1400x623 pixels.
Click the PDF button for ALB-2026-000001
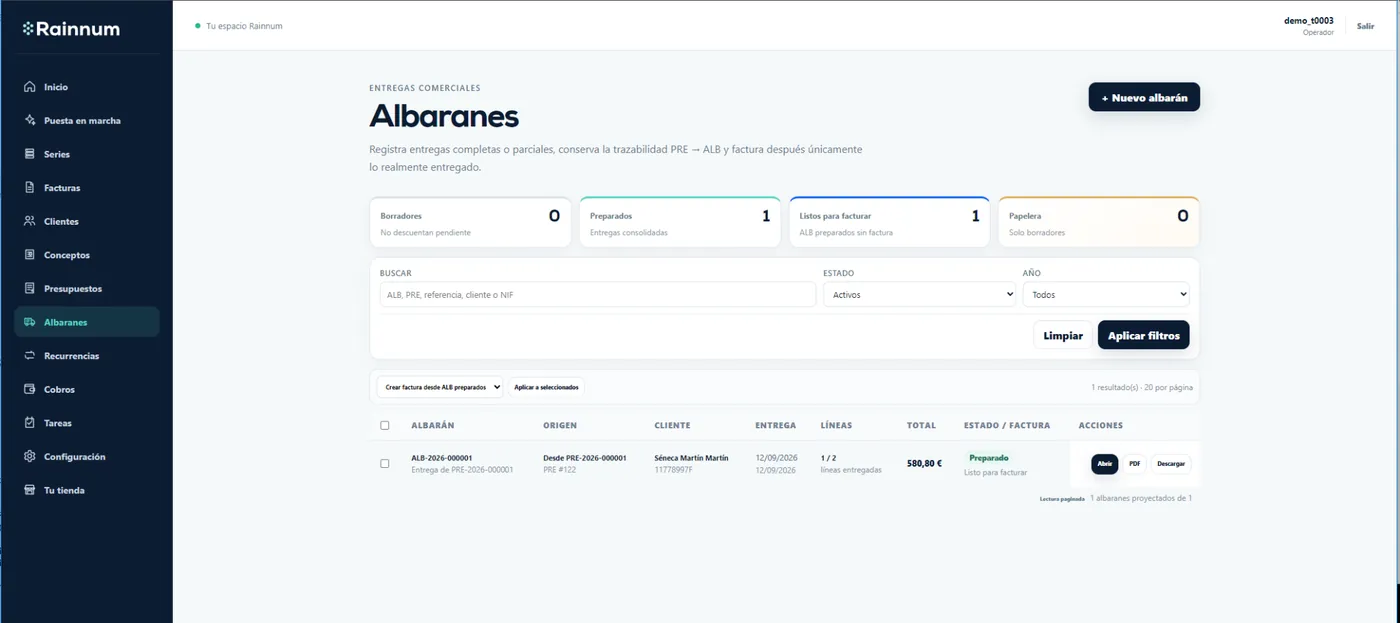(x=1135, y=464)
